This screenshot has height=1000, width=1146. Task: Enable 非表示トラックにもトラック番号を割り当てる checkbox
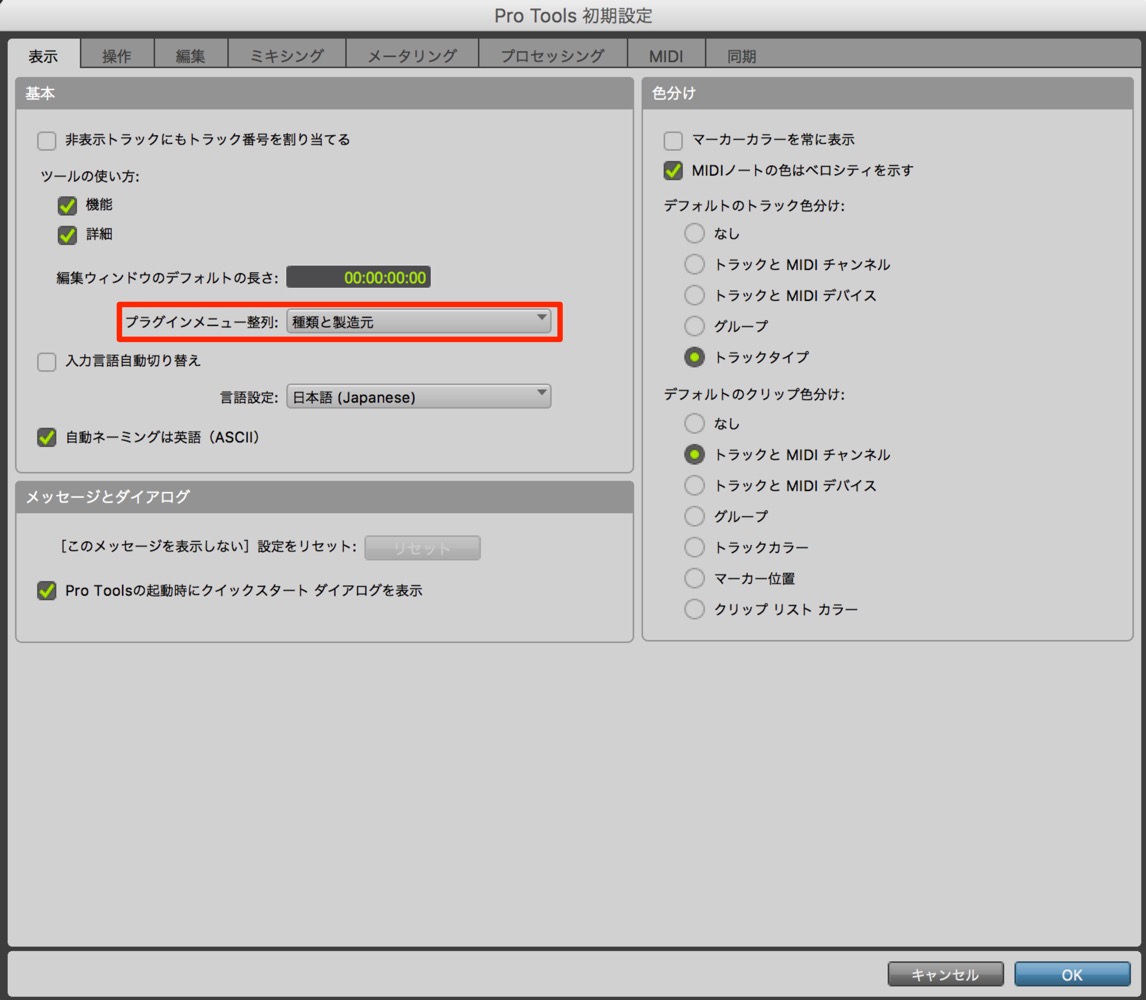[x=47, y=140]
